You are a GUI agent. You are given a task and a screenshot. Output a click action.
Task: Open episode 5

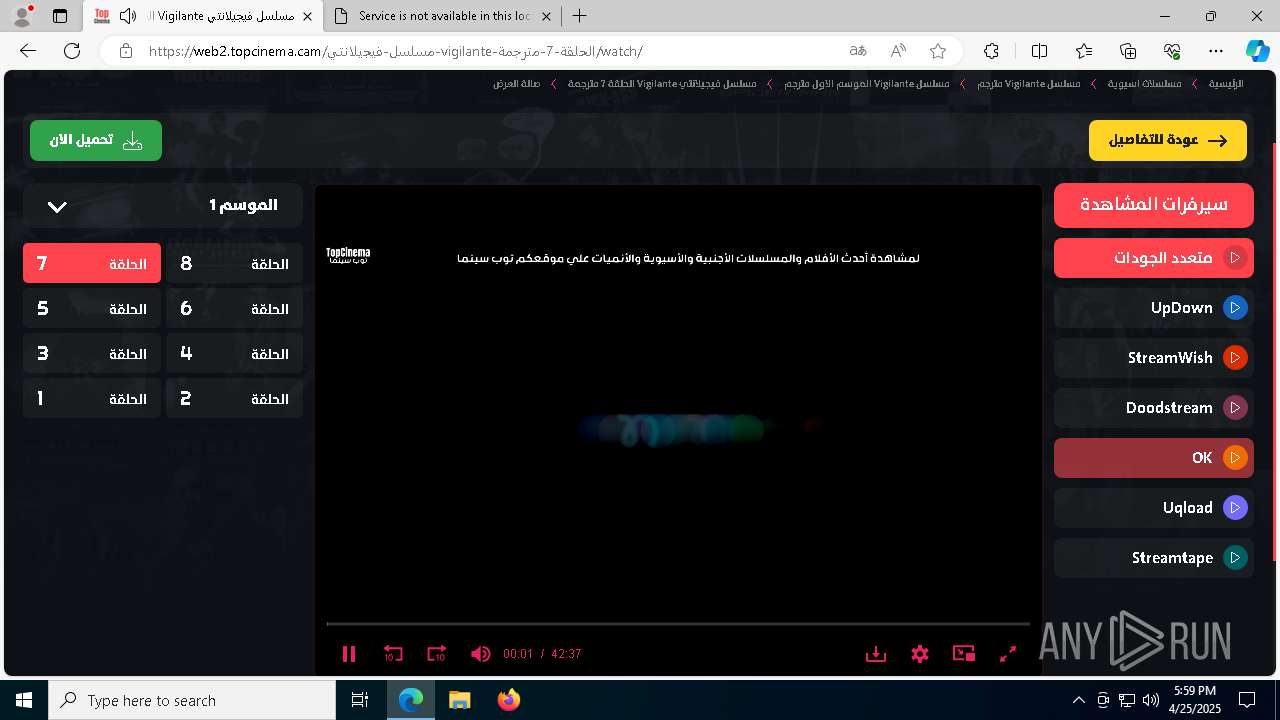[92, 309]
